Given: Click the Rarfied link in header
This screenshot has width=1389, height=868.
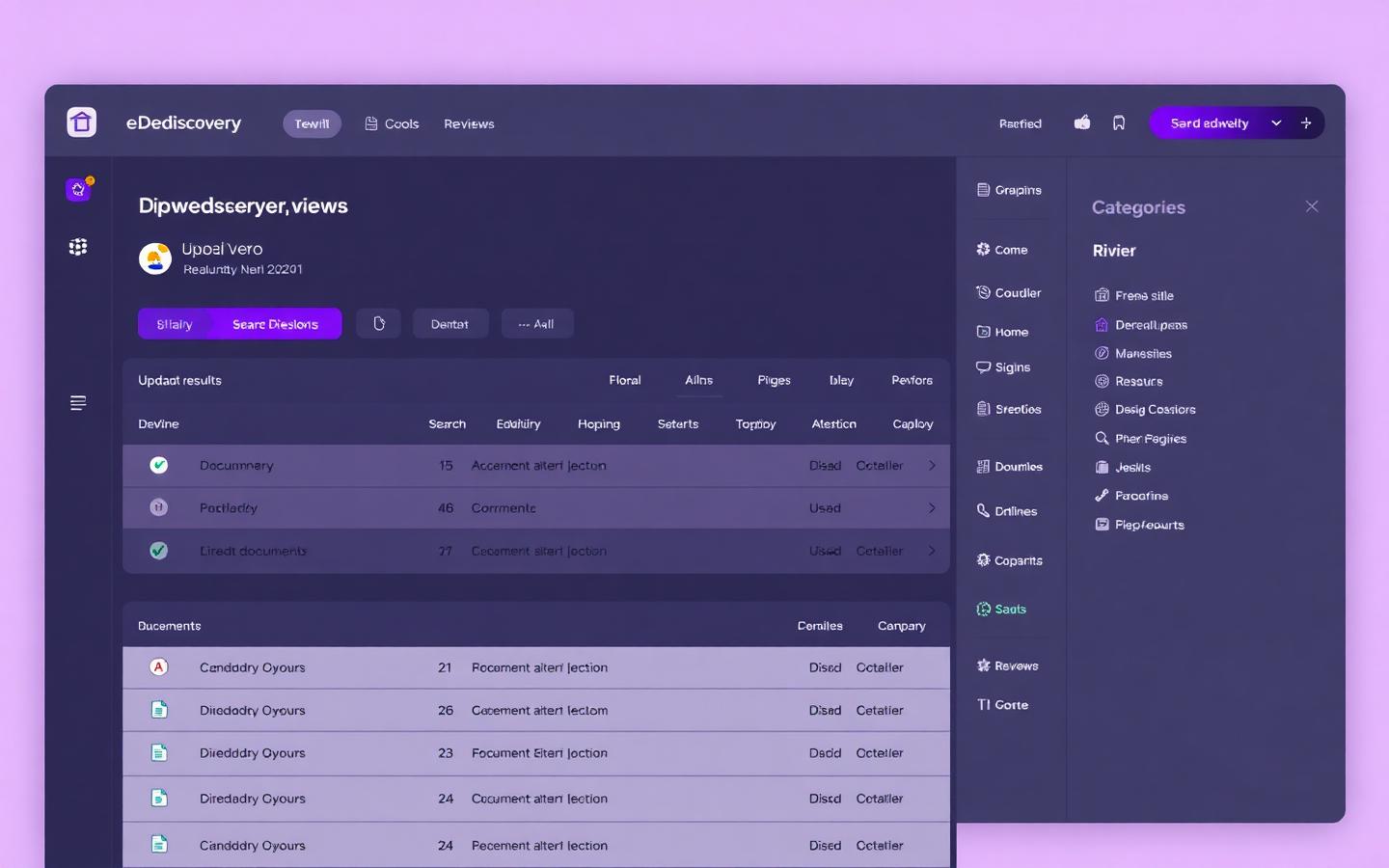Looking at the screenshot, I should point(1021,123).
